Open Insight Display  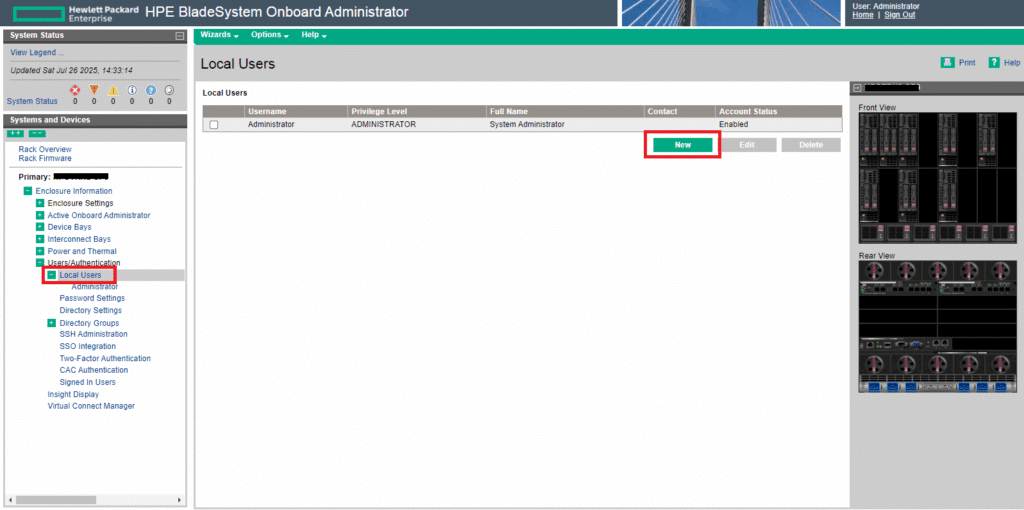pyautogui.click(x=73, y=394)
